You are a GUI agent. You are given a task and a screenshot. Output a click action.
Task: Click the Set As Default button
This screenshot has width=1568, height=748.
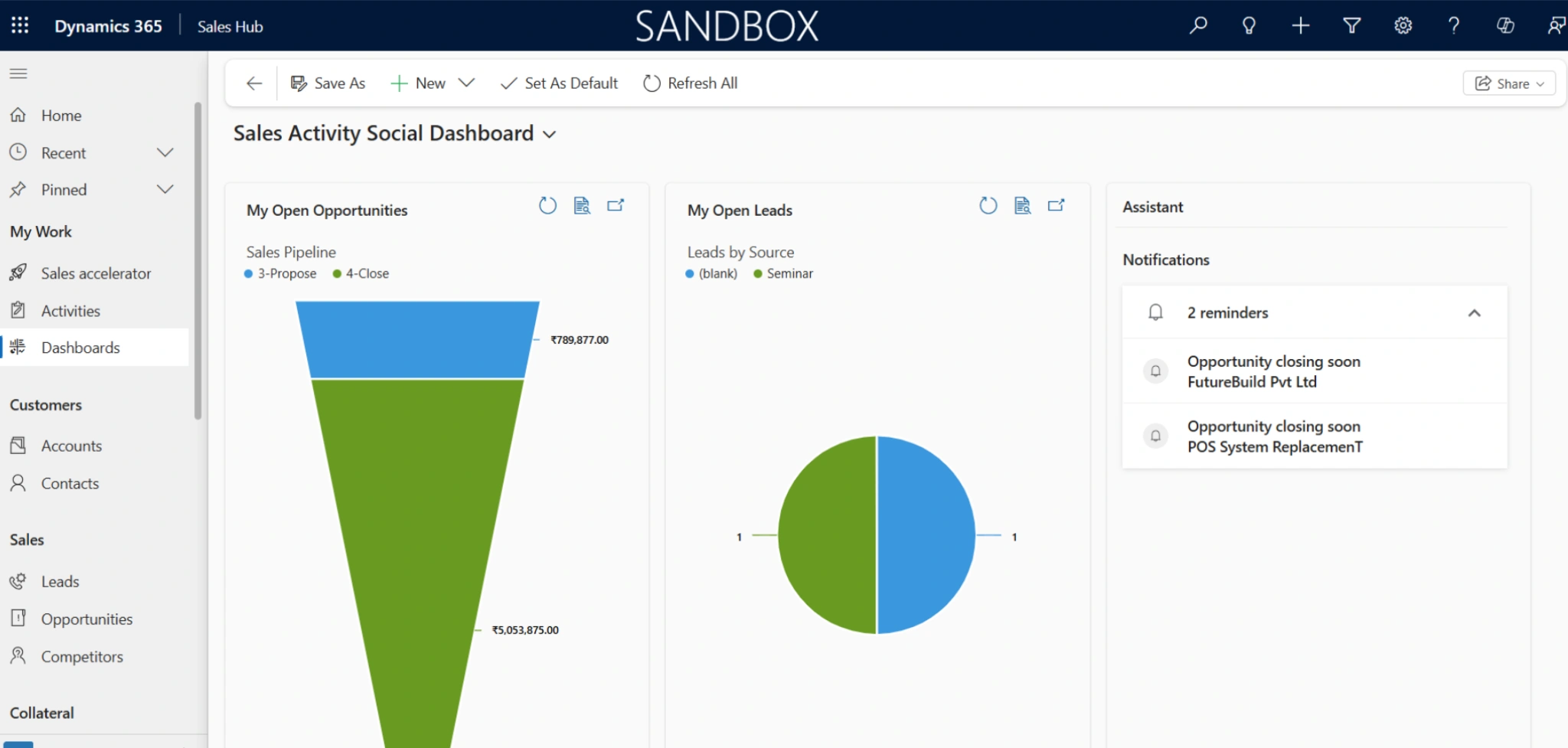pyautogui.click(x=559, y=83)
